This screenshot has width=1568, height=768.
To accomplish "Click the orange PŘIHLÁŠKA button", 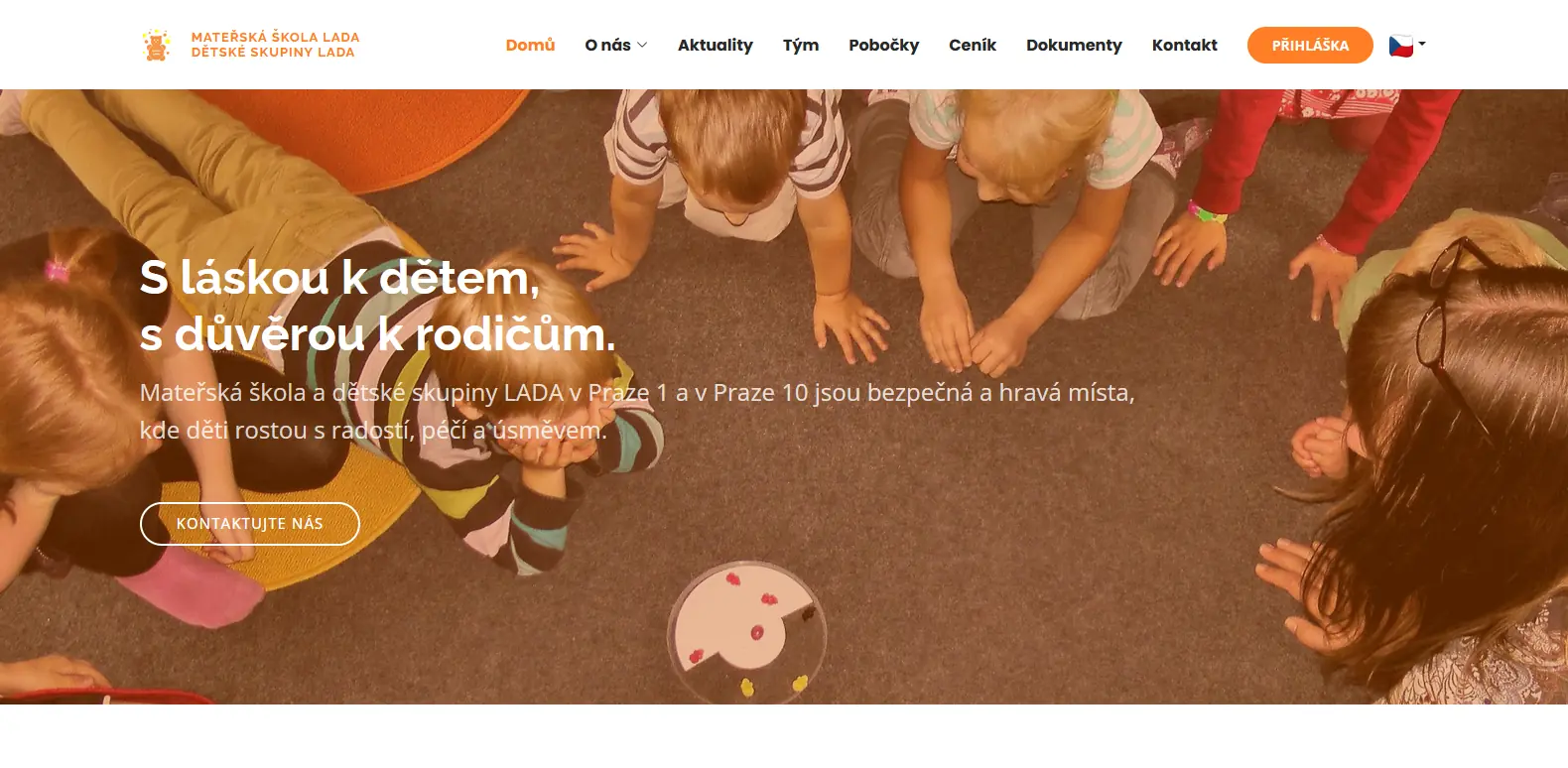I will pyautogui.click(x=1310, y=45).
